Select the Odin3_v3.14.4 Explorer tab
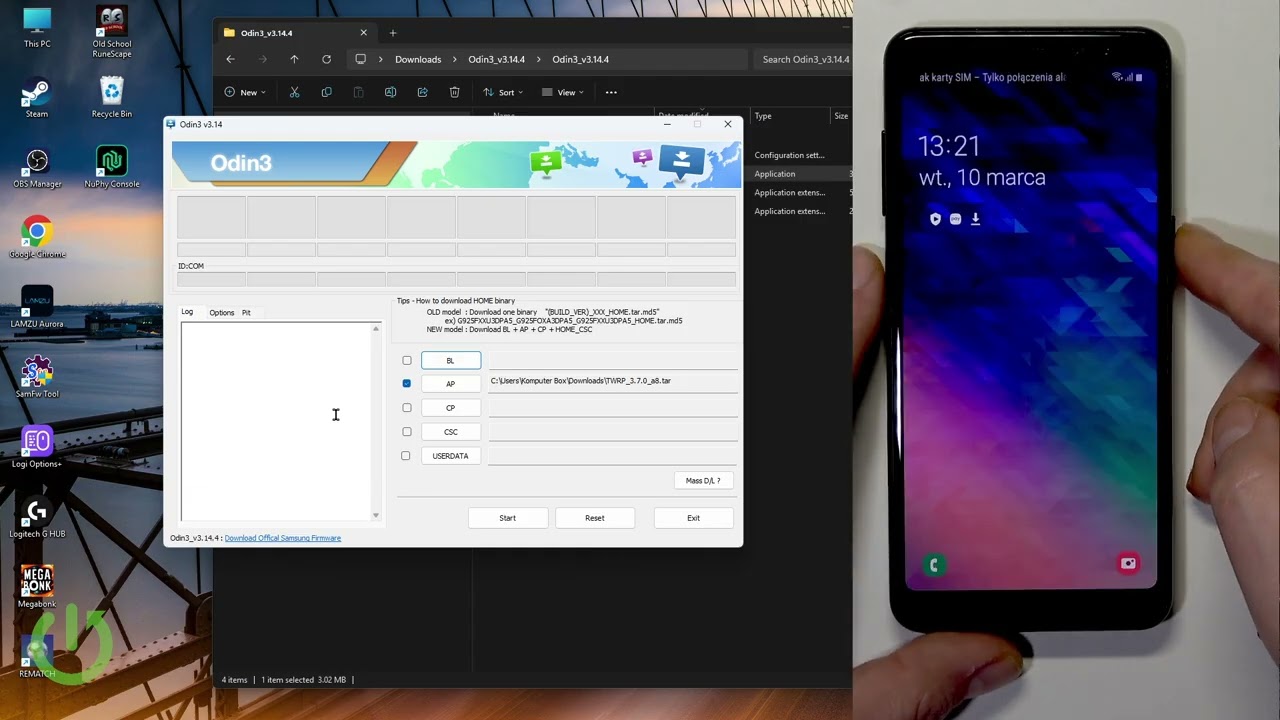Viewport: 1280px width, 720px height. [x=295, y=33]
